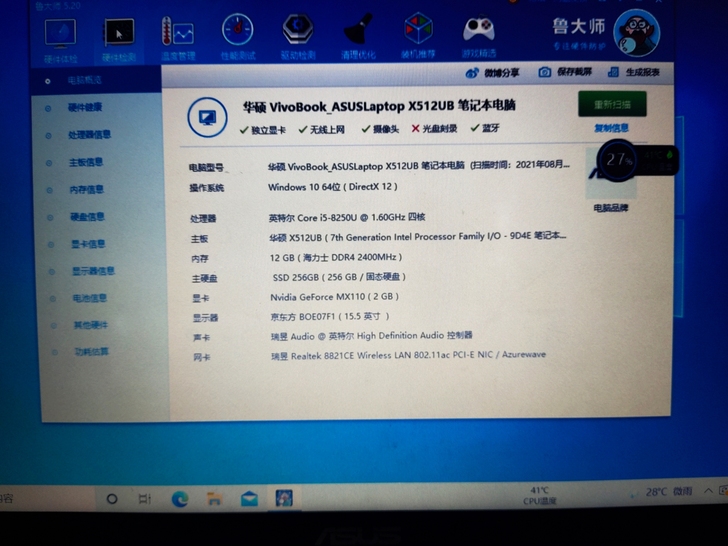Screen dimensions: 728x546
Task: Click 28°C weather widget in taskbar
Action: (661, 492)
